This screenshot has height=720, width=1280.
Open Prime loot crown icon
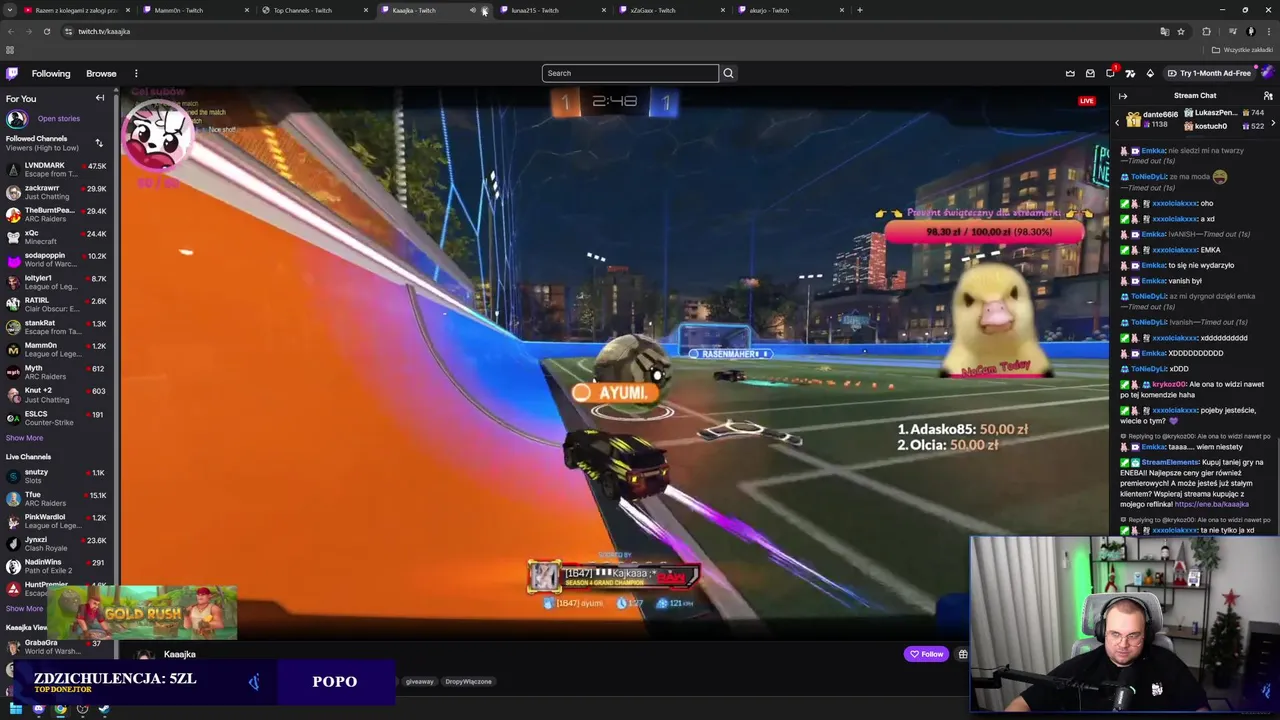1070,73
